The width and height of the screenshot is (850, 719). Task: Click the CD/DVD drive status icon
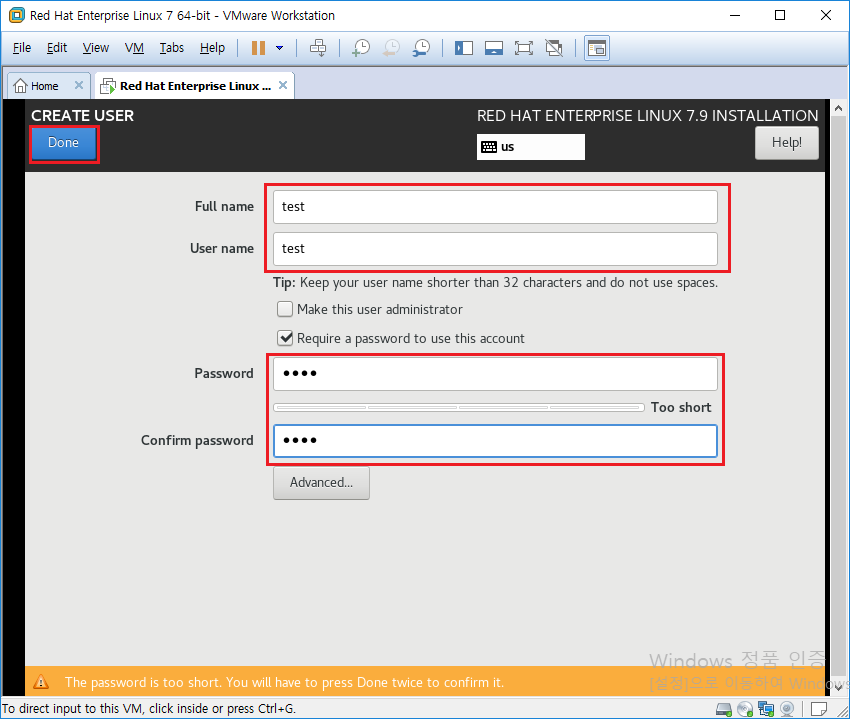click(745, 709)
